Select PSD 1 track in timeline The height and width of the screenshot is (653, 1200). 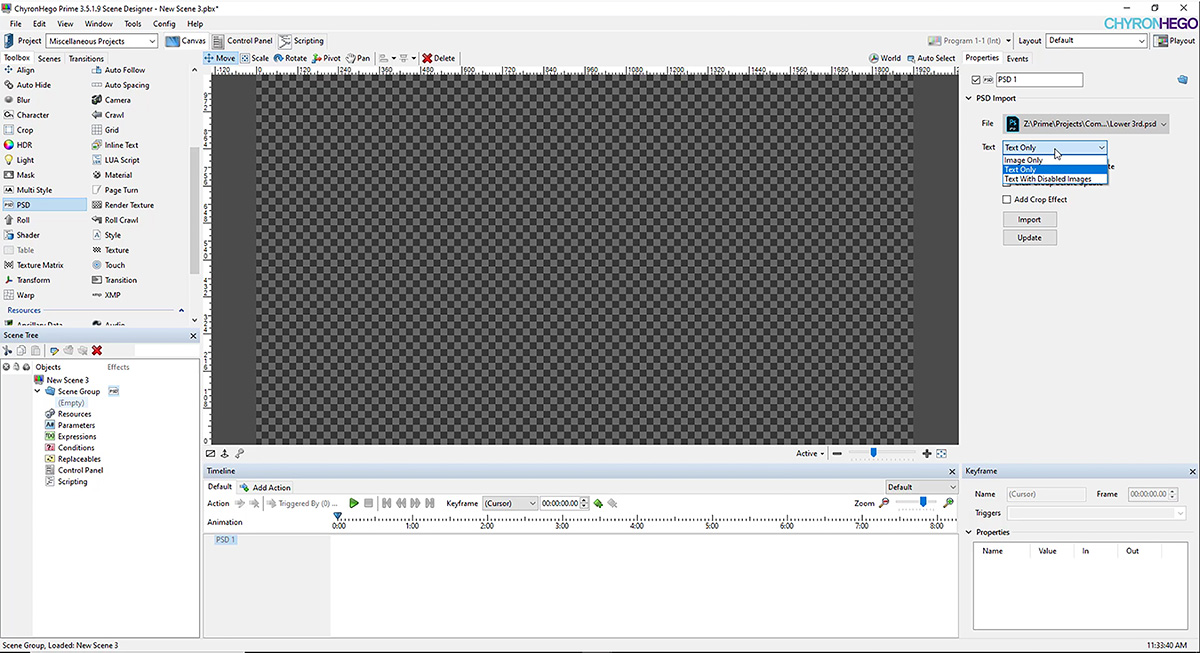[226, 540]
